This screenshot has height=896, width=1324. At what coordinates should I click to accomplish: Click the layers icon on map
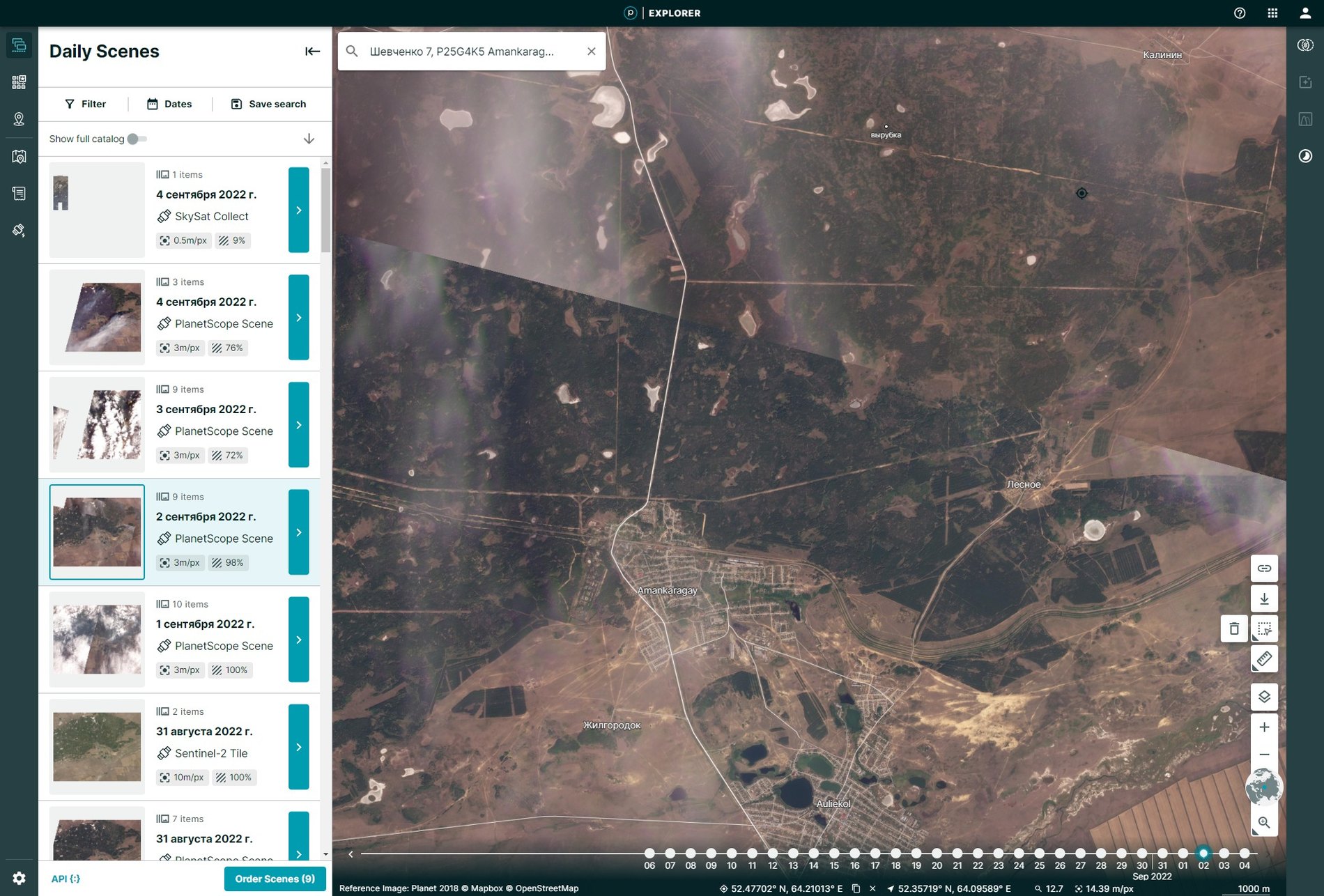[x=1264, y=697]
